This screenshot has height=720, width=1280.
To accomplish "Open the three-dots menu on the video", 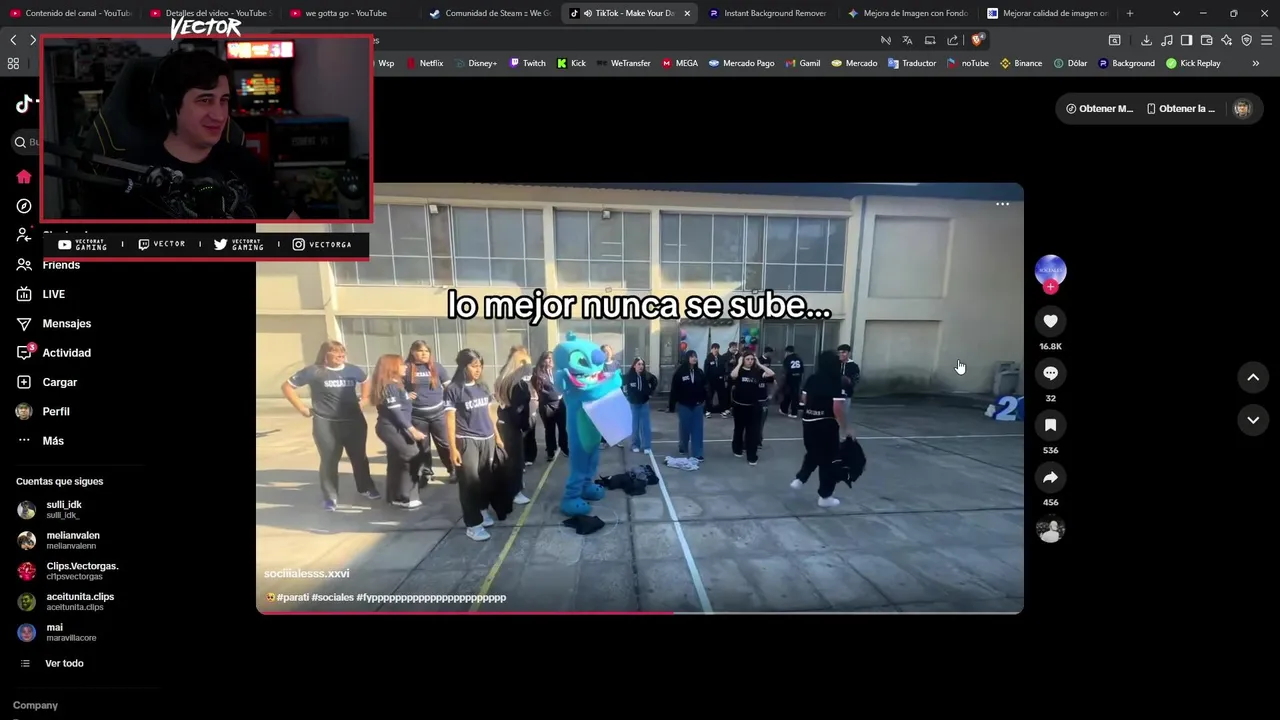I will [1002, 204].
